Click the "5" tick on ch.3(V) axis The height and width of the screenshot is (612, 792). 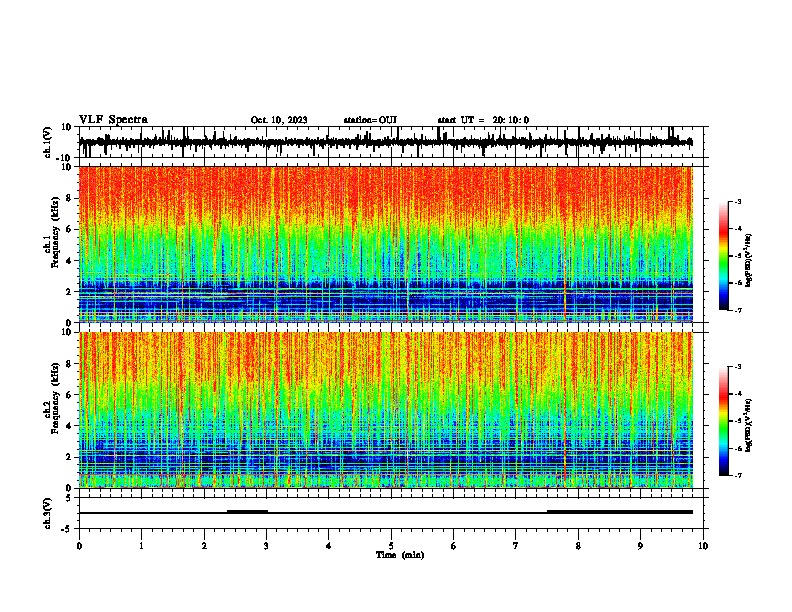click(69, 498)
